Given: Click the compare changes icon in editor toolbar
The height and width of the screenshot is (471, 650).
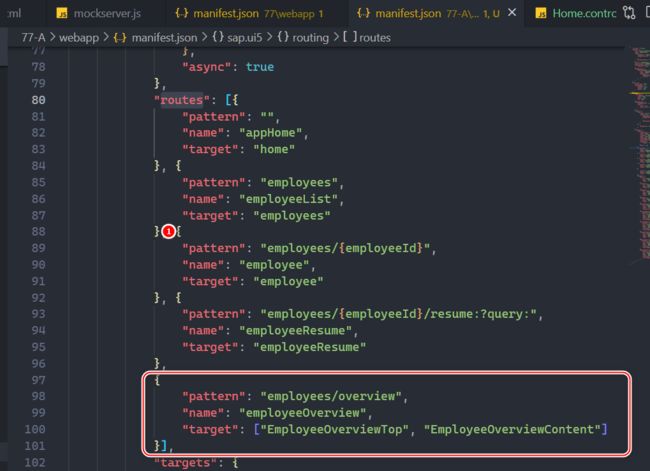Looking at the screenshot, I should pyautogui.click(x=628, y=14).
